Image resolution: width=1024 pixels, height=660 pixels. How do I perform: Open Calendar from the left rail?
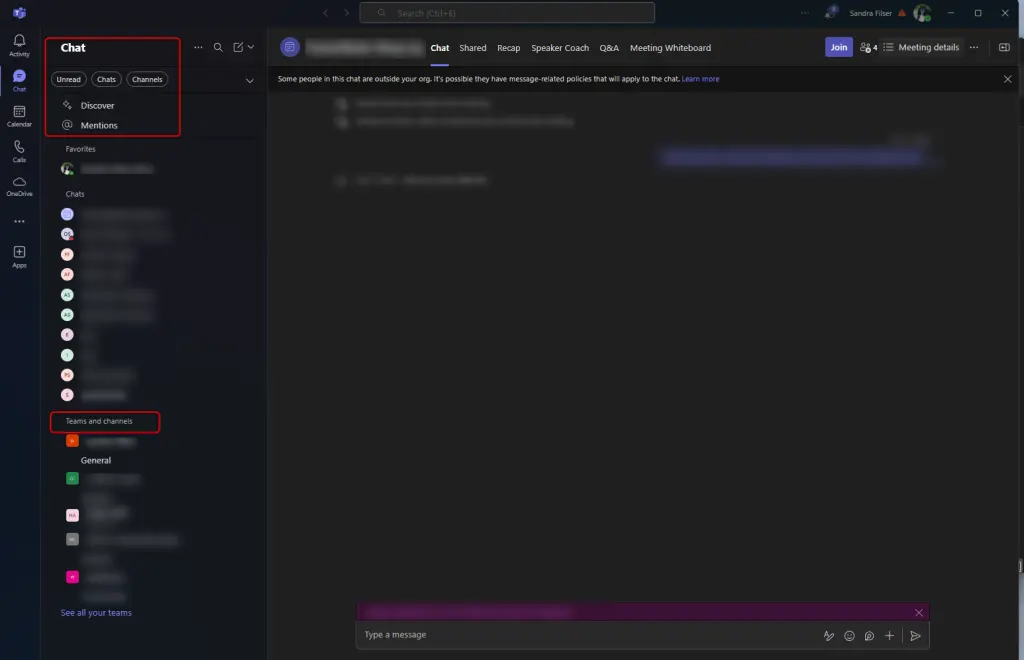pyautogui.click(x=19, y=115)
